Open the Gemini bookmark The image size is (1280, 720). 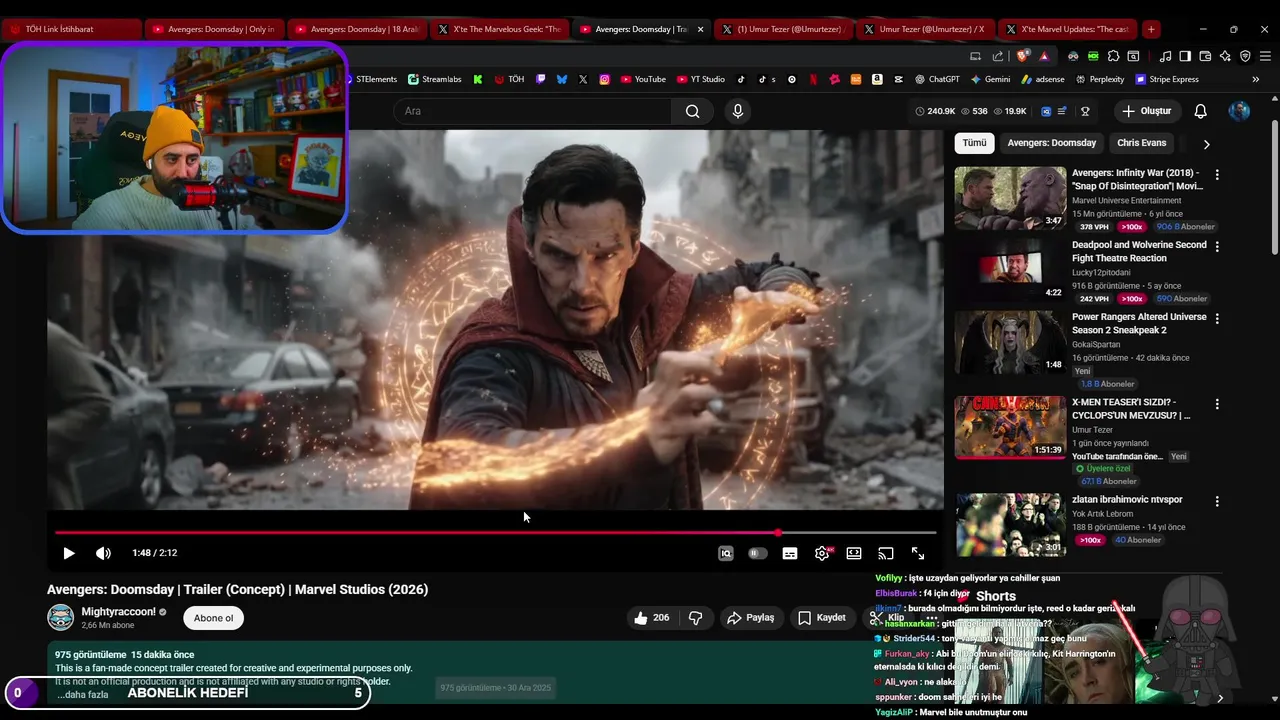[x=990, y=79]
